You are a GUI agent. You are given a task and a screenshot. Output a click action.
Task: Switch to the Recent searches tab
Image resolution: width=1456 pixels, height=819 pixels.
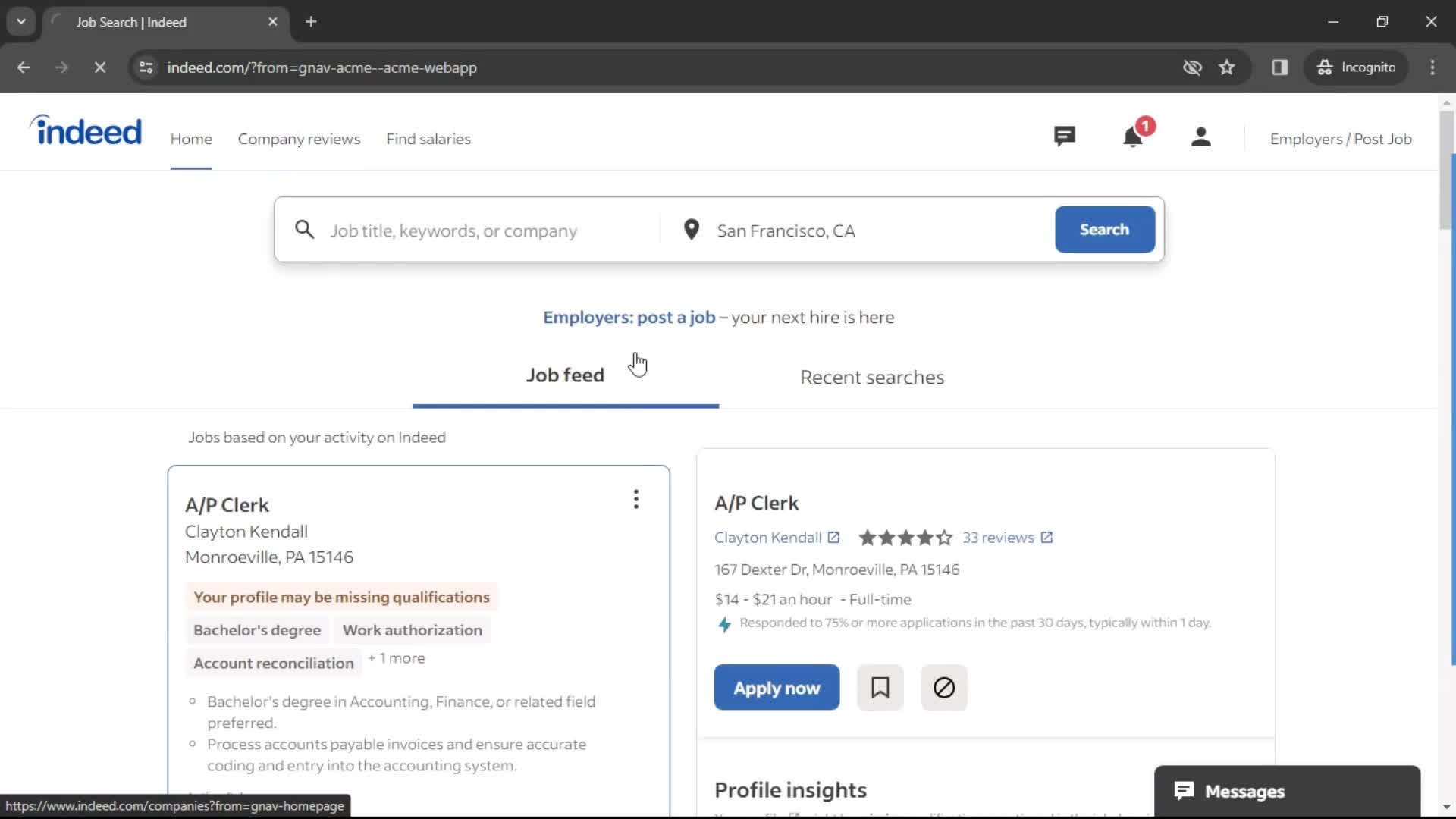click(871, 377)
